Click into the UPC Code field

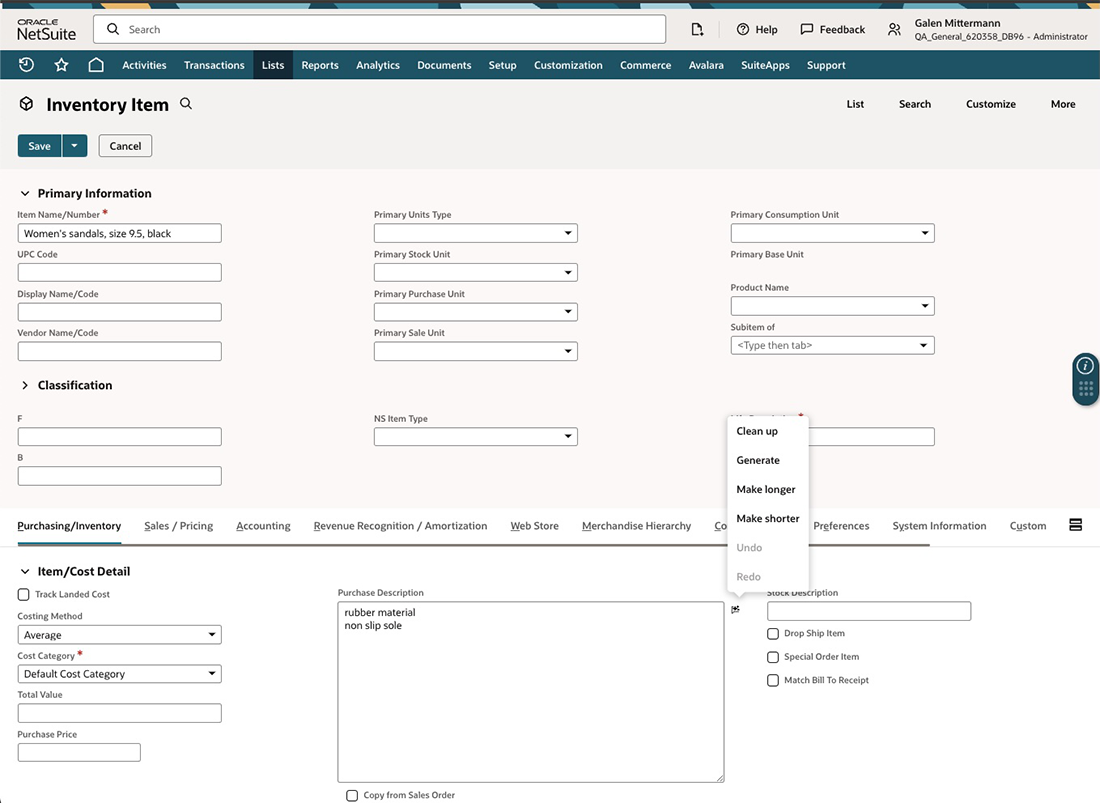119,273
